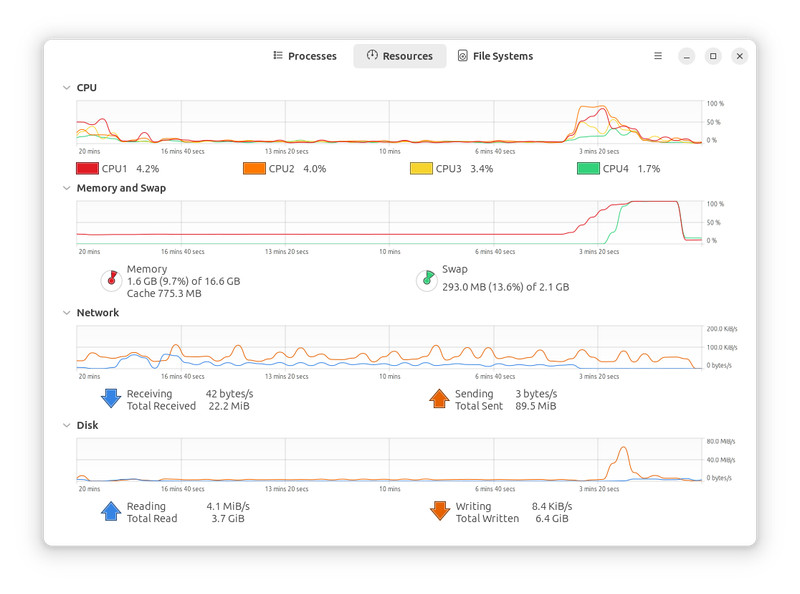Collapse the Network section
Image resolution: width=800 pixels, height=594 pixels.
tap(67, 313)
